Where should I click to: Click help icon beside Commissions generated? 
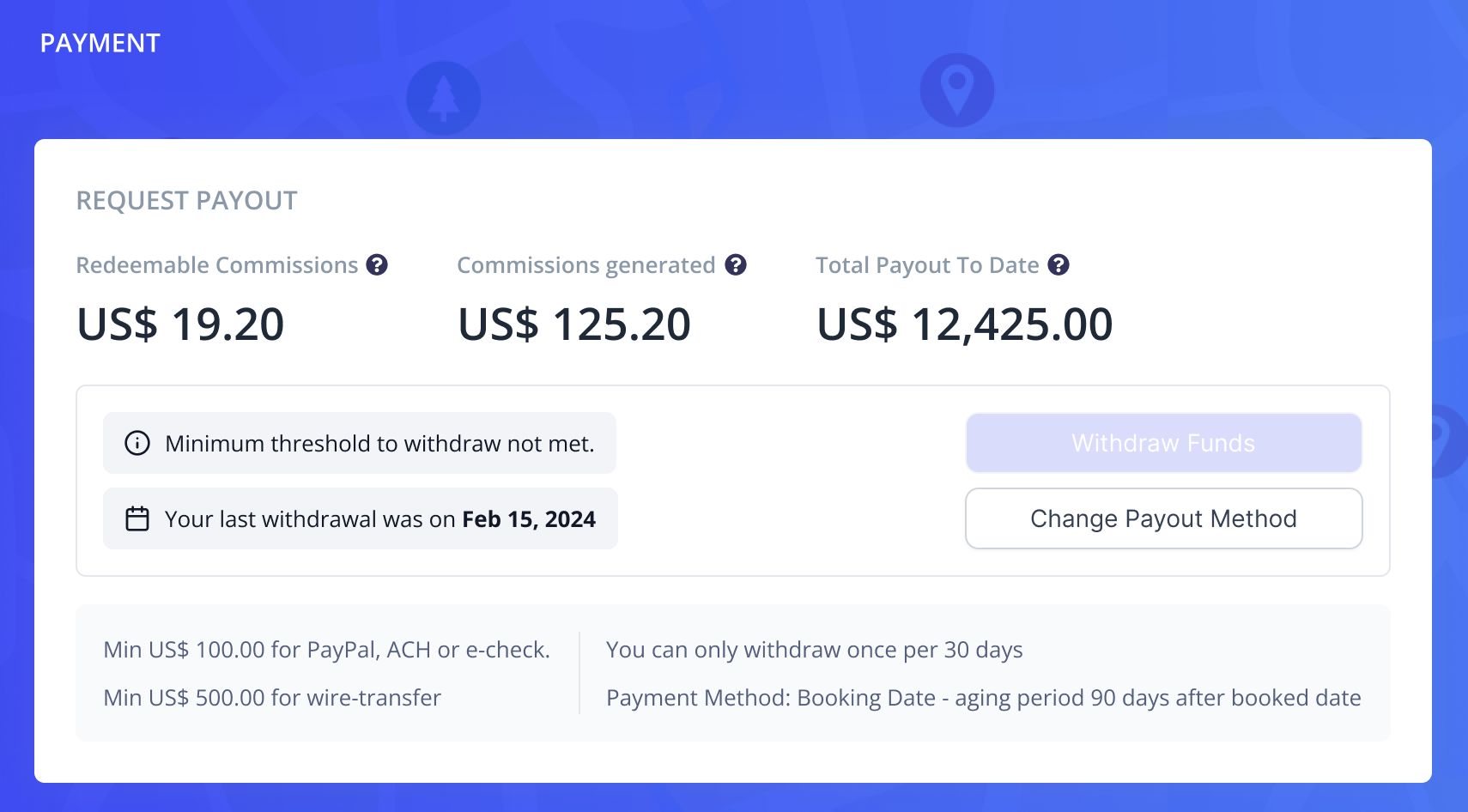click(x=736, y=264)
